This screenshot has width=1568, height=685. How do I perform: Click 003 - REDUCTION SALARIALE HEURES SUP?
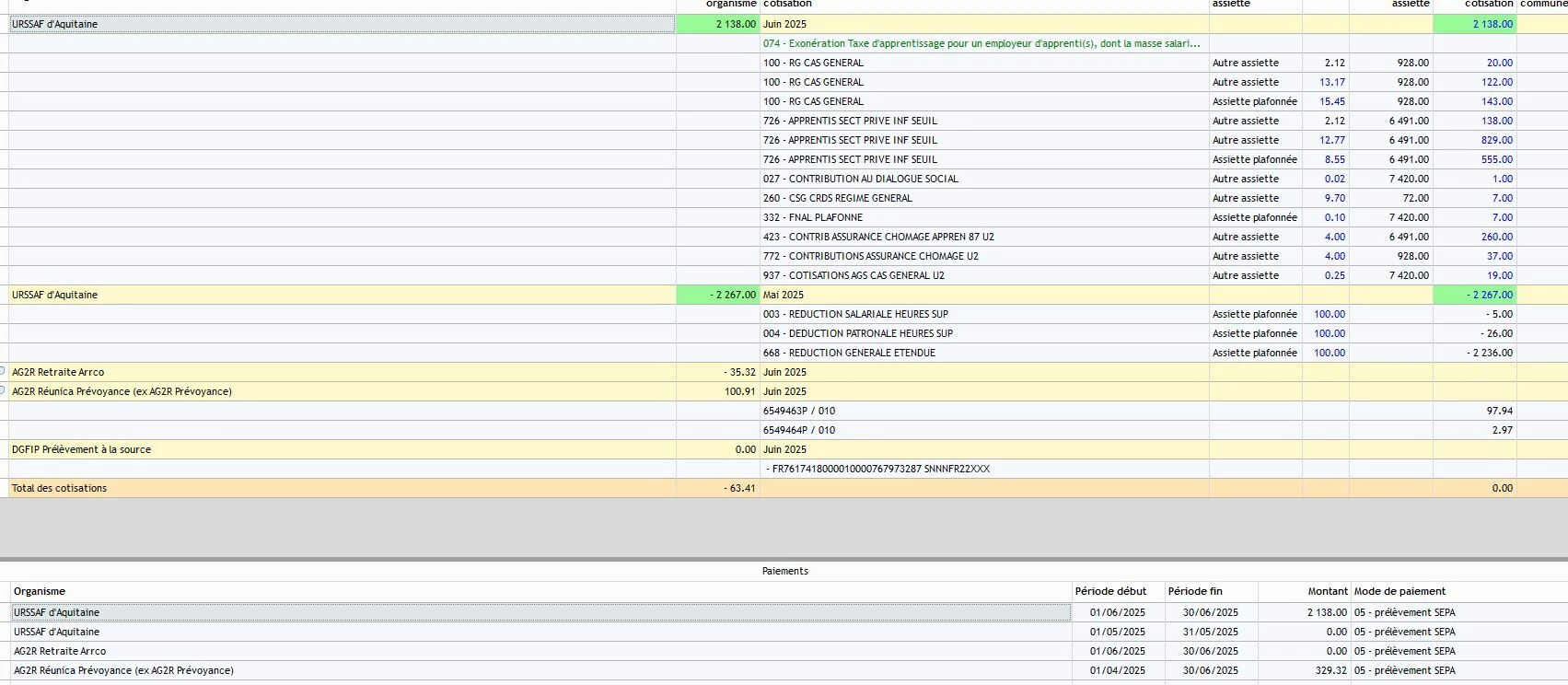(855, 314)
